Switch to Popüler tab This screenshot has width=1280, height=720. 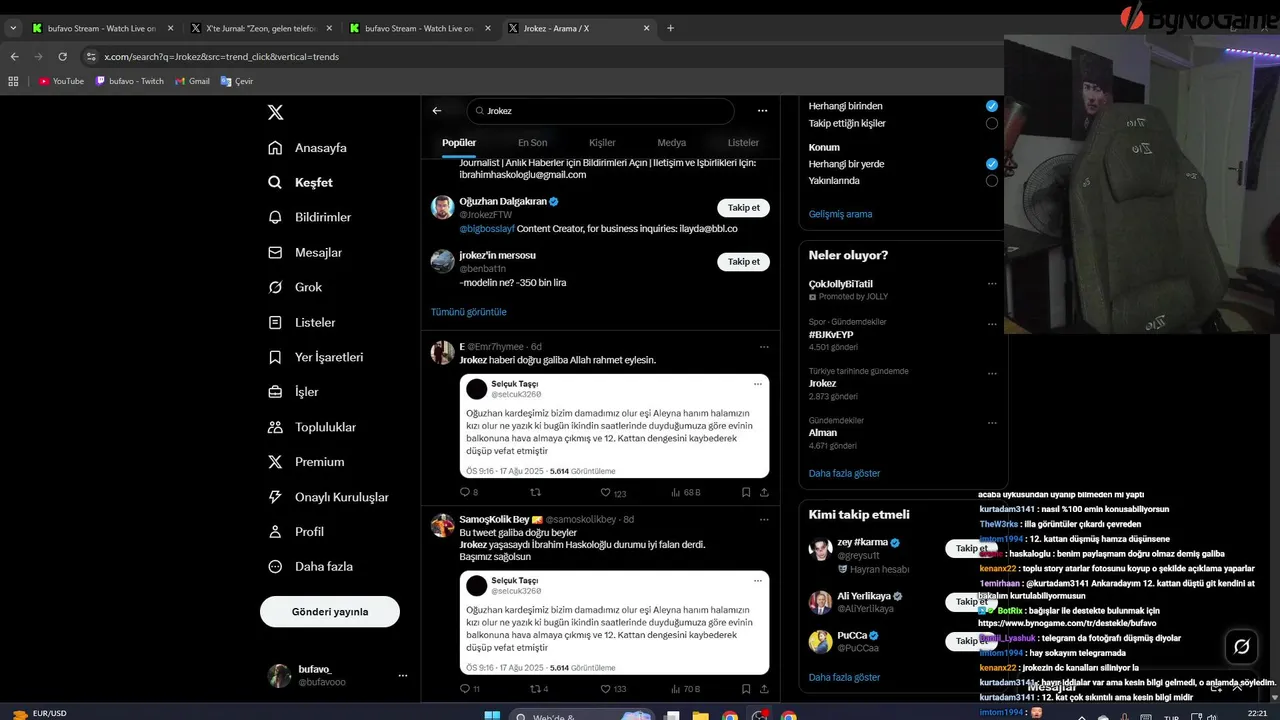[x=459, y=143]
